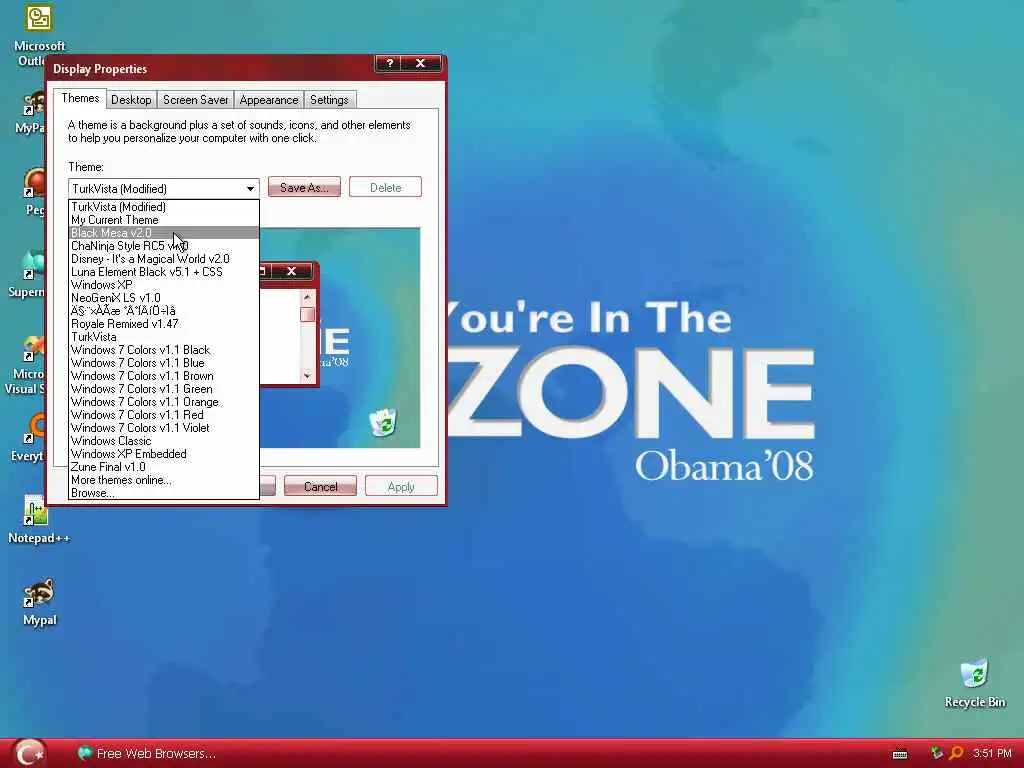This screenshot has width=1024, height=768.
Task: Select Windows 7 Colors v1.1 Black
Action: (164, 350)
